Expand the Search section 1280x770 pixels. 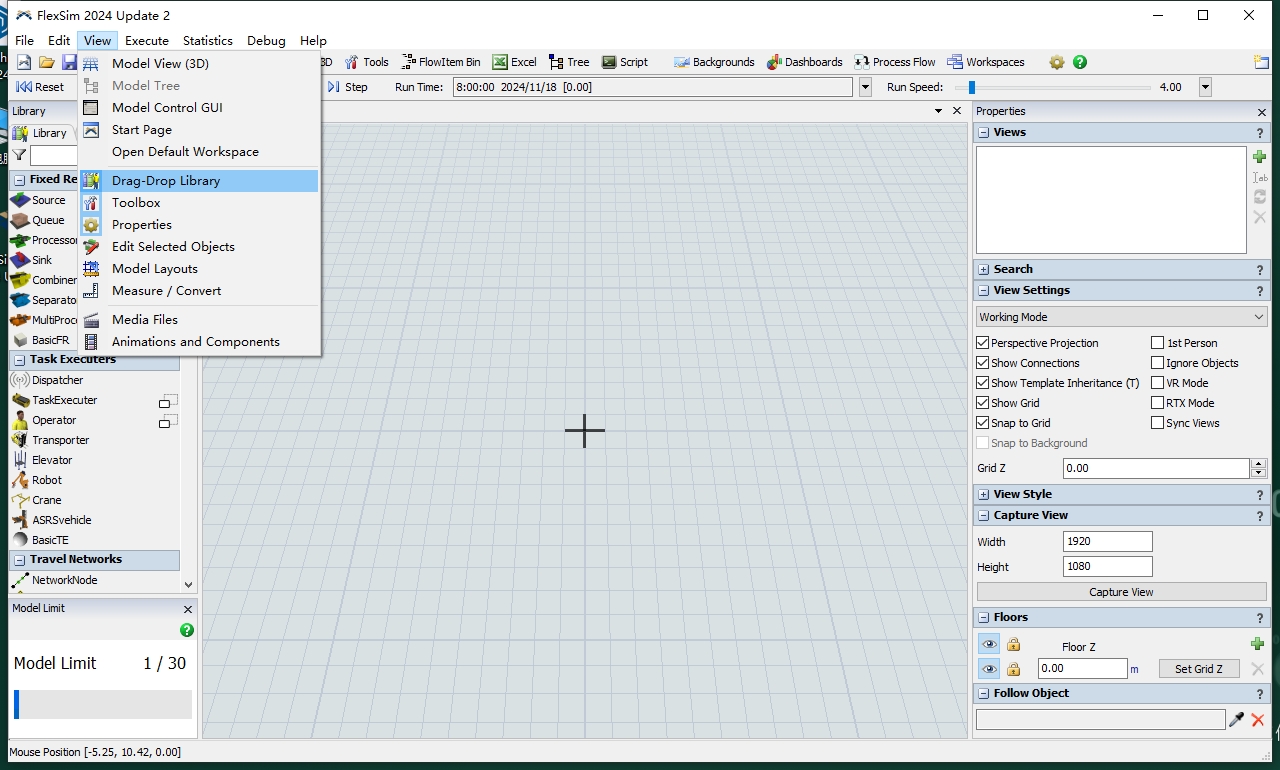pos(984,269)
